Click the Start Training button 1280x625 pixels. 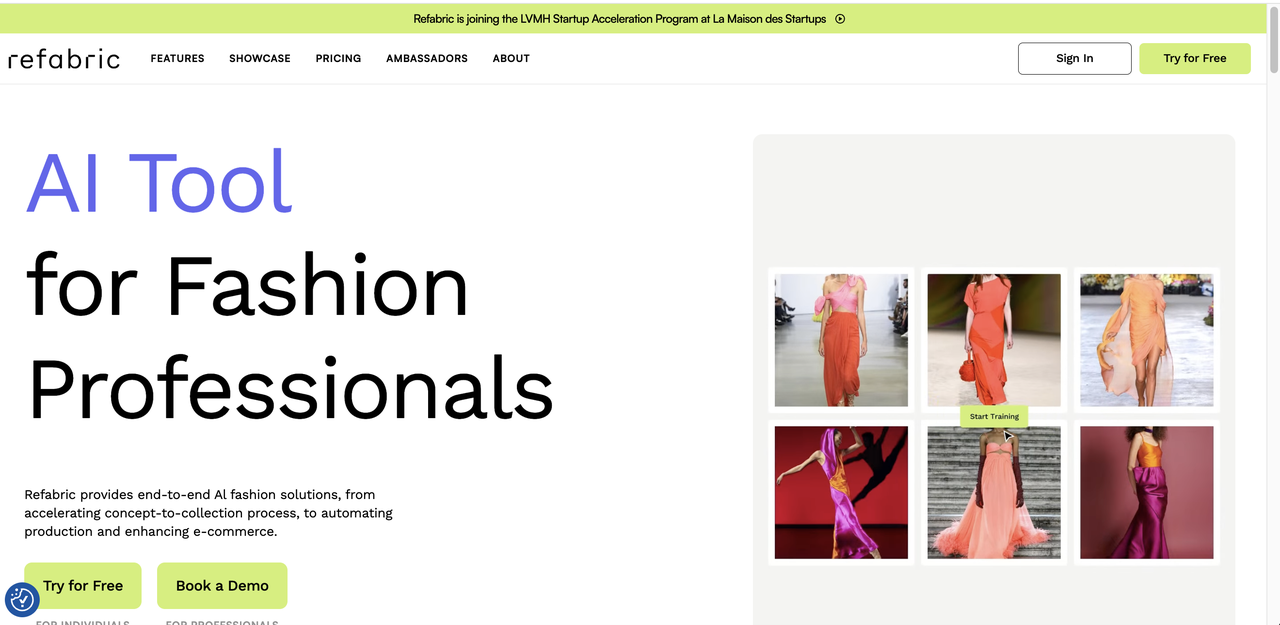(994, 416)
